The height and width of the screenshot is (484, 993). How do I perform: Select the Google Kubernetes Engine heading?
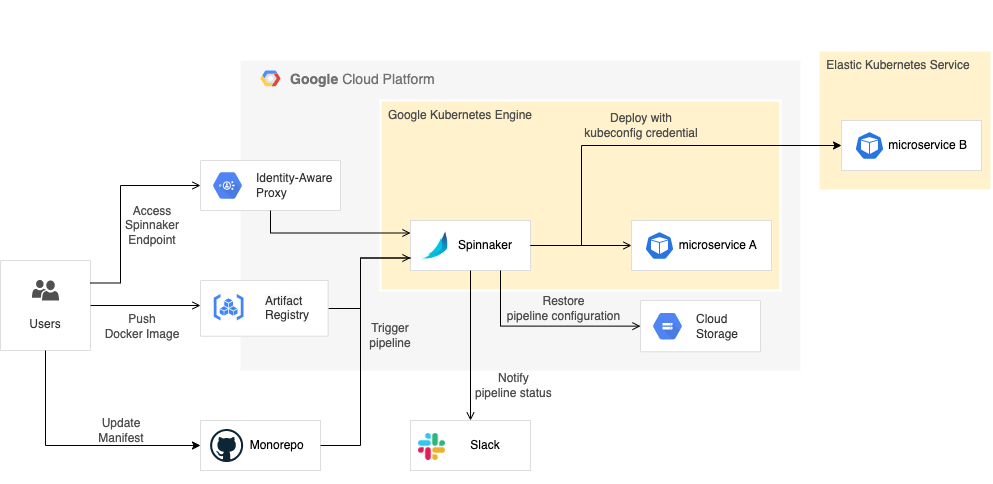pos(460,115)
